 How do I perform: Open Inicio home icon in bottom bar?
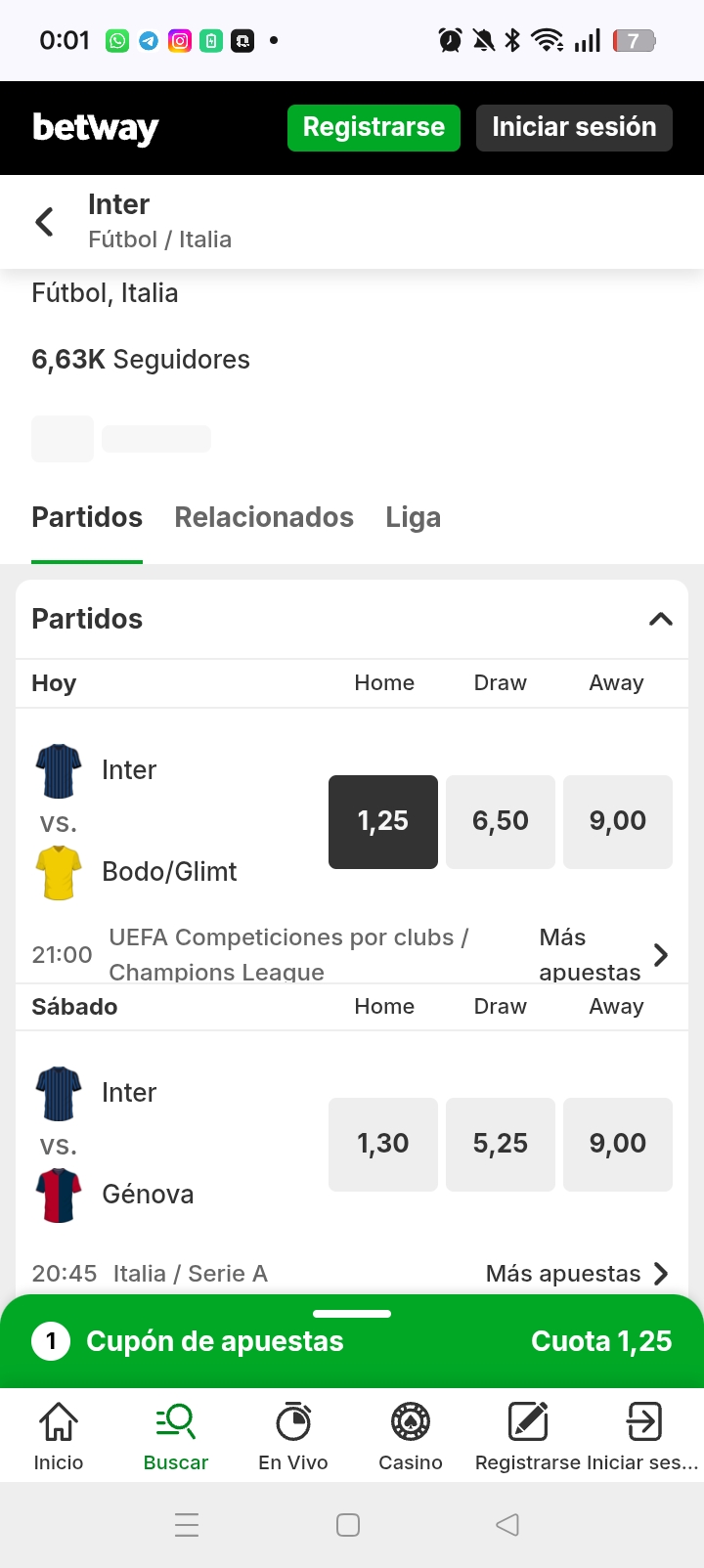[59, 1422]
